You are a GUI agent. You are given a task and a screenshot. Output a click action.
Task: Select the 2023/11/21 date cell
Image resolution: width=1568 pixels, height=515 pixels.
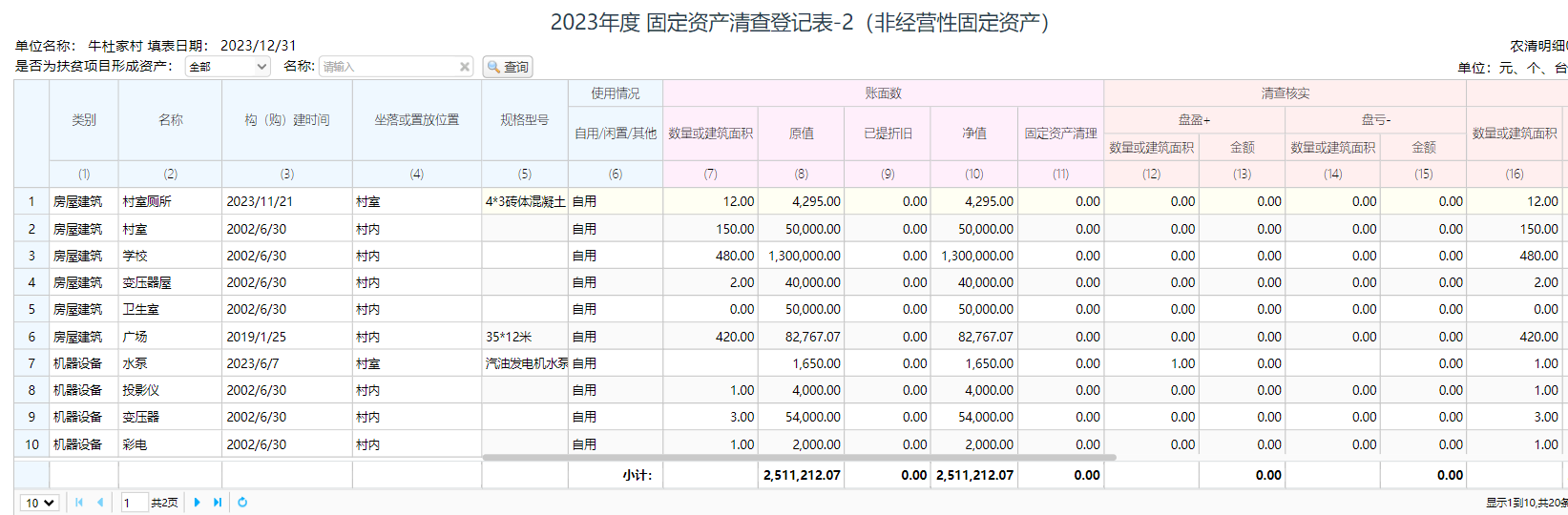(x=287, y=201)
